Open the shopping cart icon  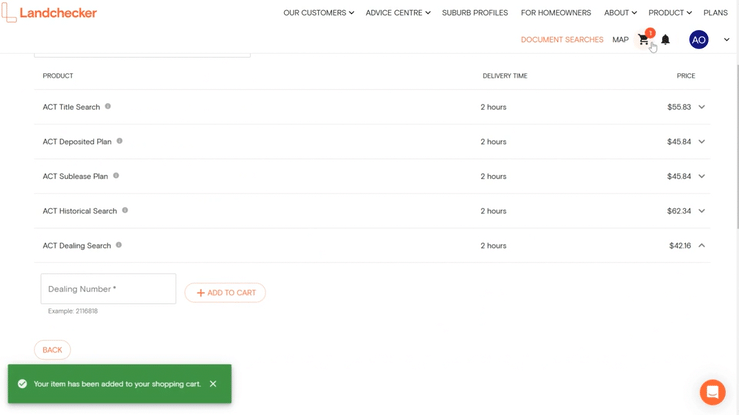(644, 40)
